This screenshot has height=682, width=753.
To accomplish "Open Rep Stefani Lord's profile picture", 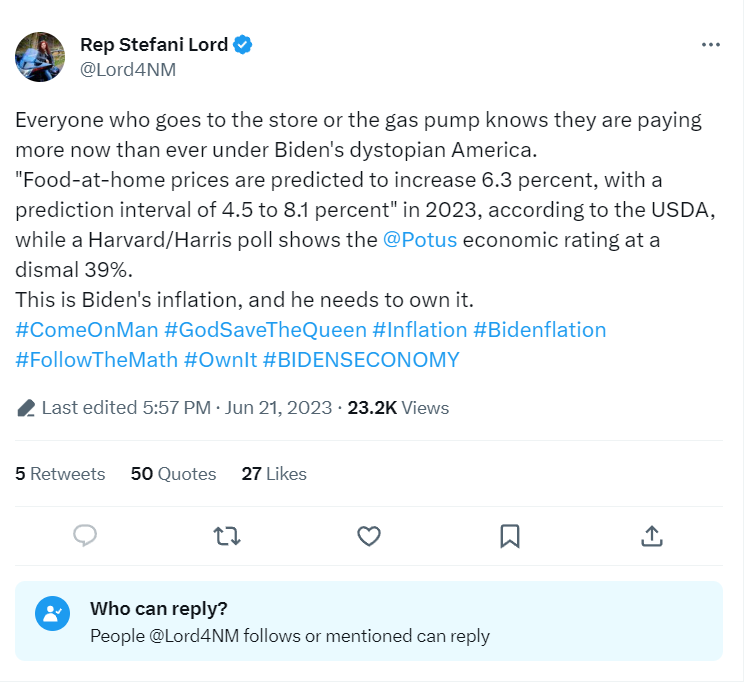I will coord(40,56).
